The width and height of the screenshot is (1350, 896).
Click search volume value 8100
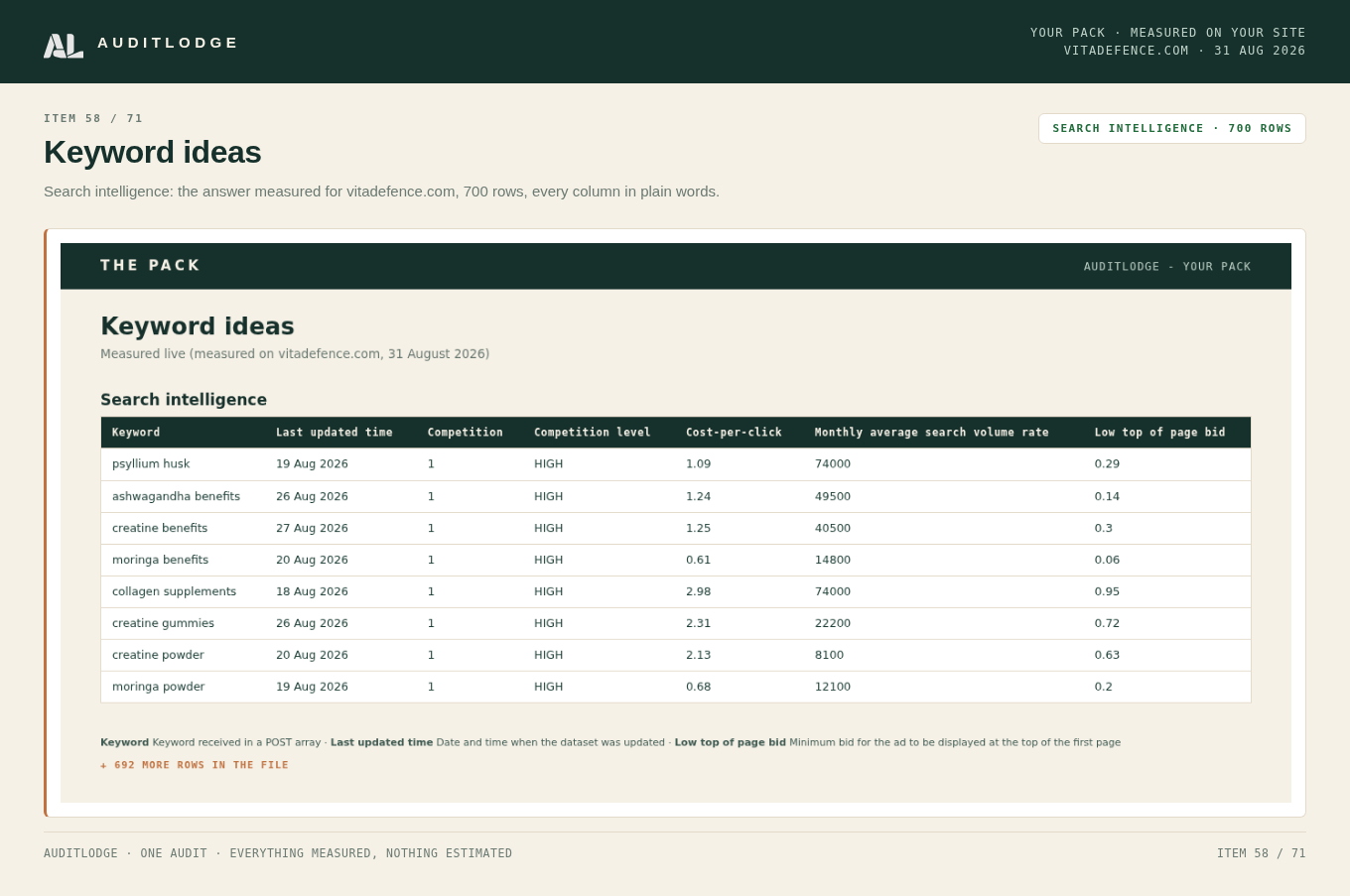(x=829, y=655)
